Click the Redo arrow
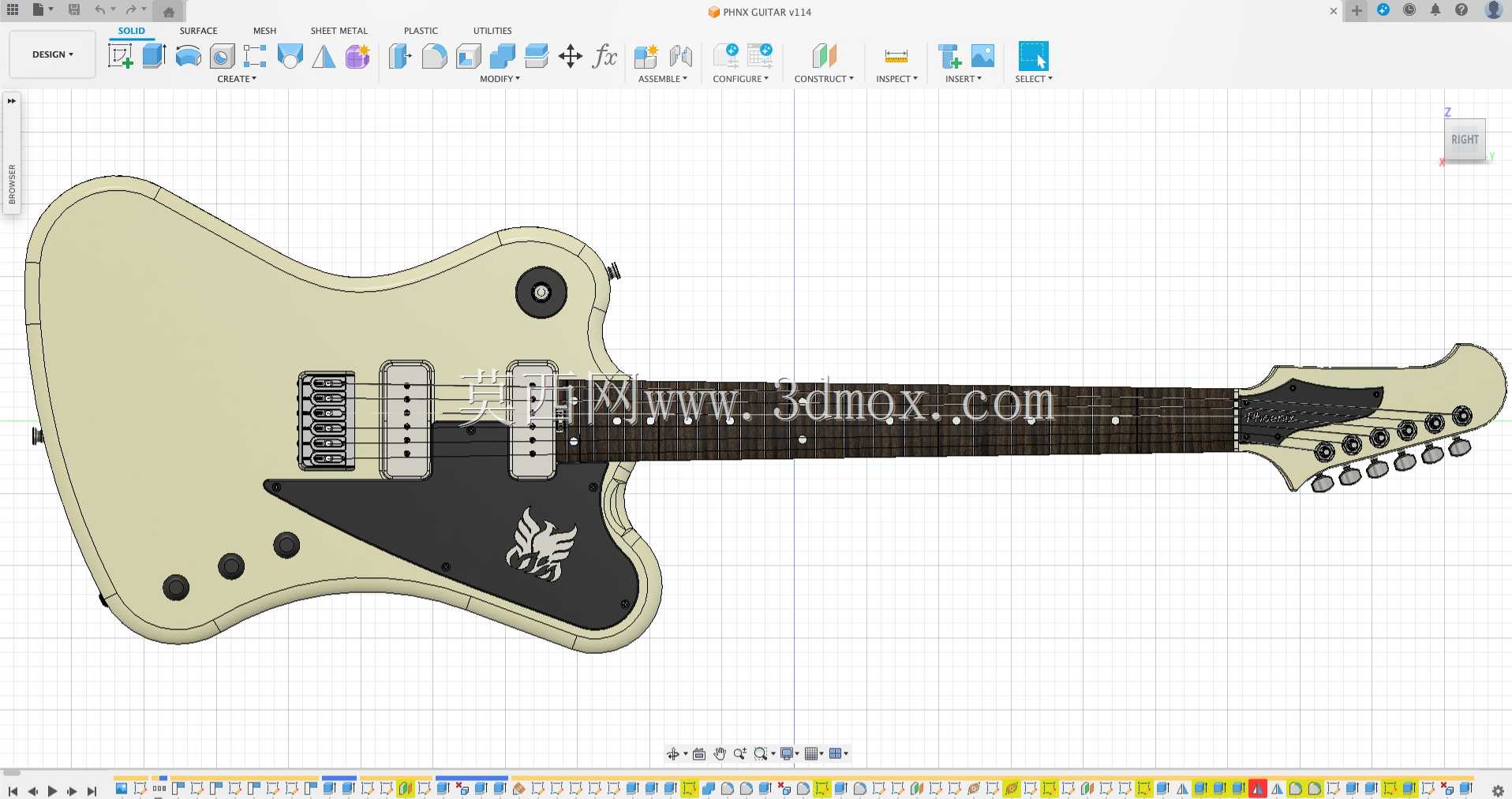1512x799 pixels. click(131, 10)
